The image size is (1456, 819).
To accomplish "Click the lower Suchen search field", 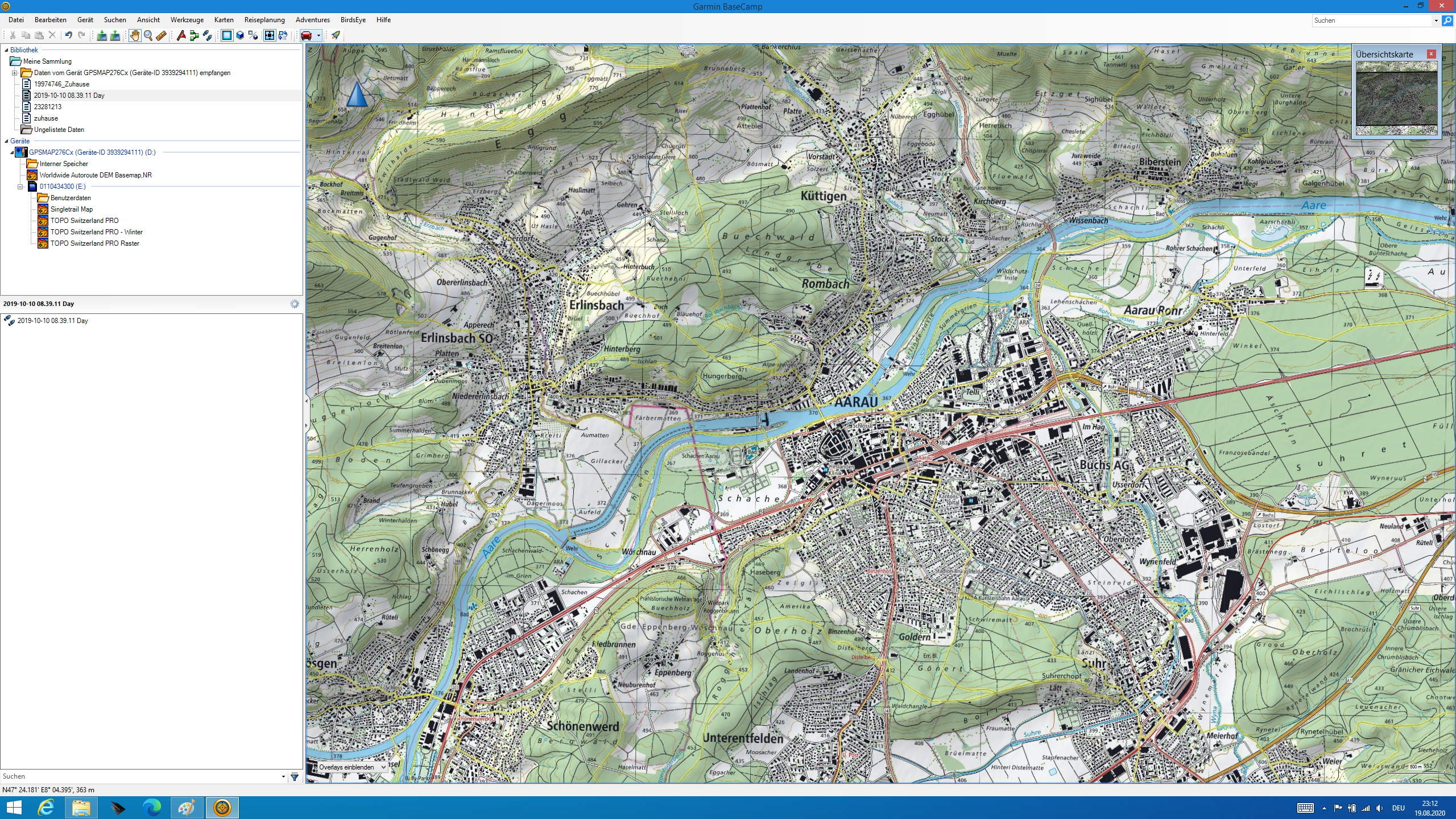I will (140, 776).
